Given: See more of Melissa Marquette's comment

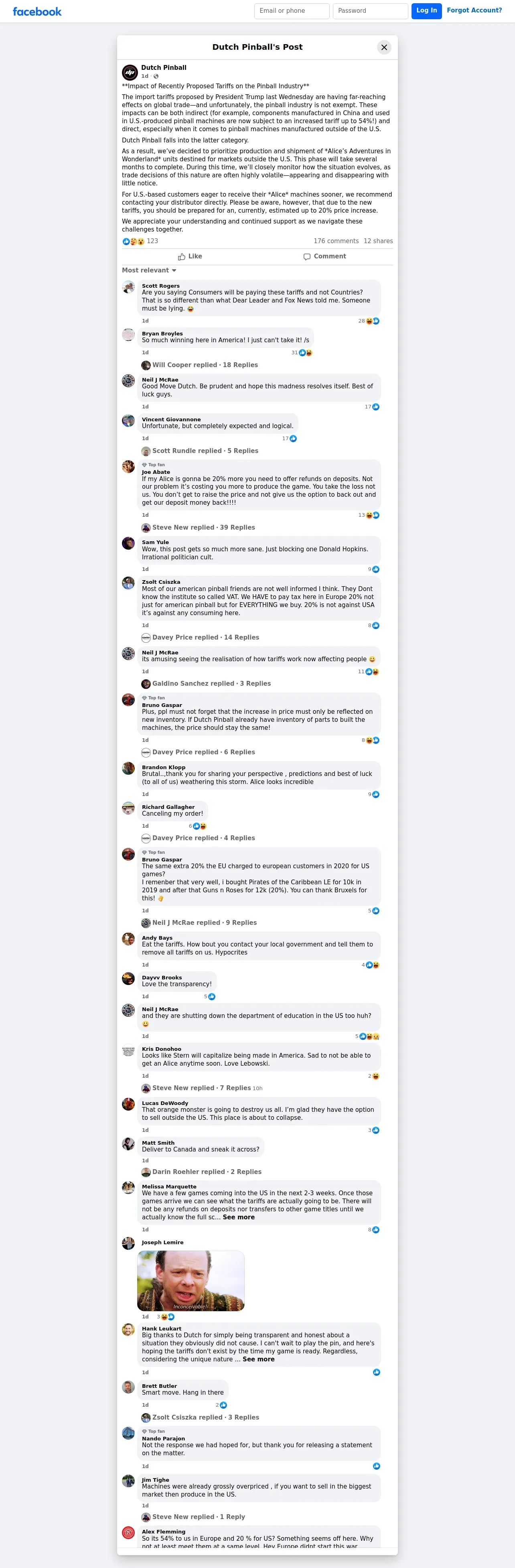Looking at the screenshot, I should coord(239,1217).
